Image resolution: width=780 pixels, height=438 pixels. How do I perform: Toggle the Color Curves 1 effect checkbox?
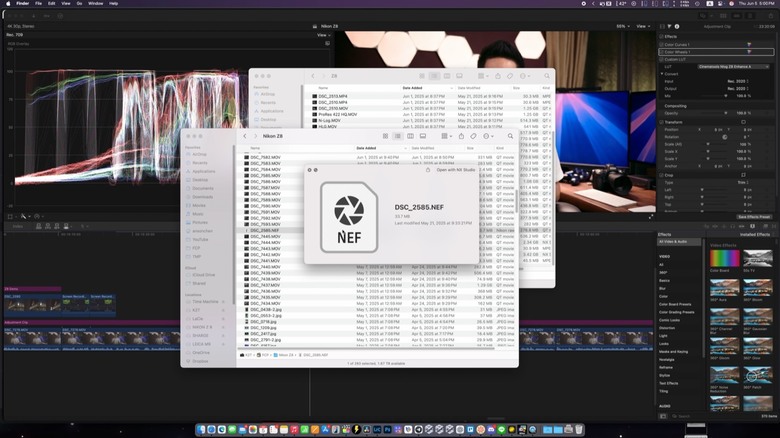[662, 44]
